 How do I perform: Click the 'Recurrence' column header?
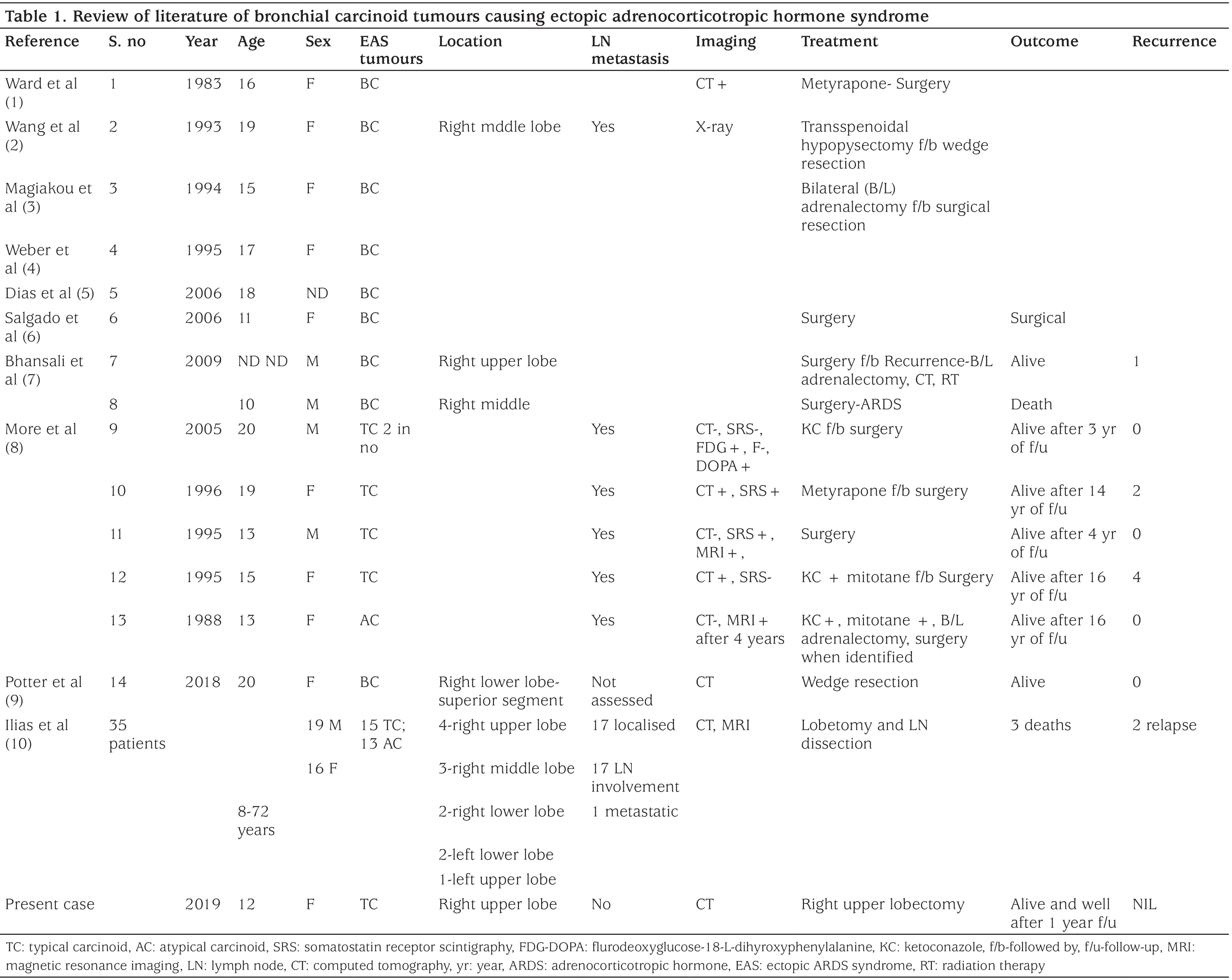(1174, 42)
